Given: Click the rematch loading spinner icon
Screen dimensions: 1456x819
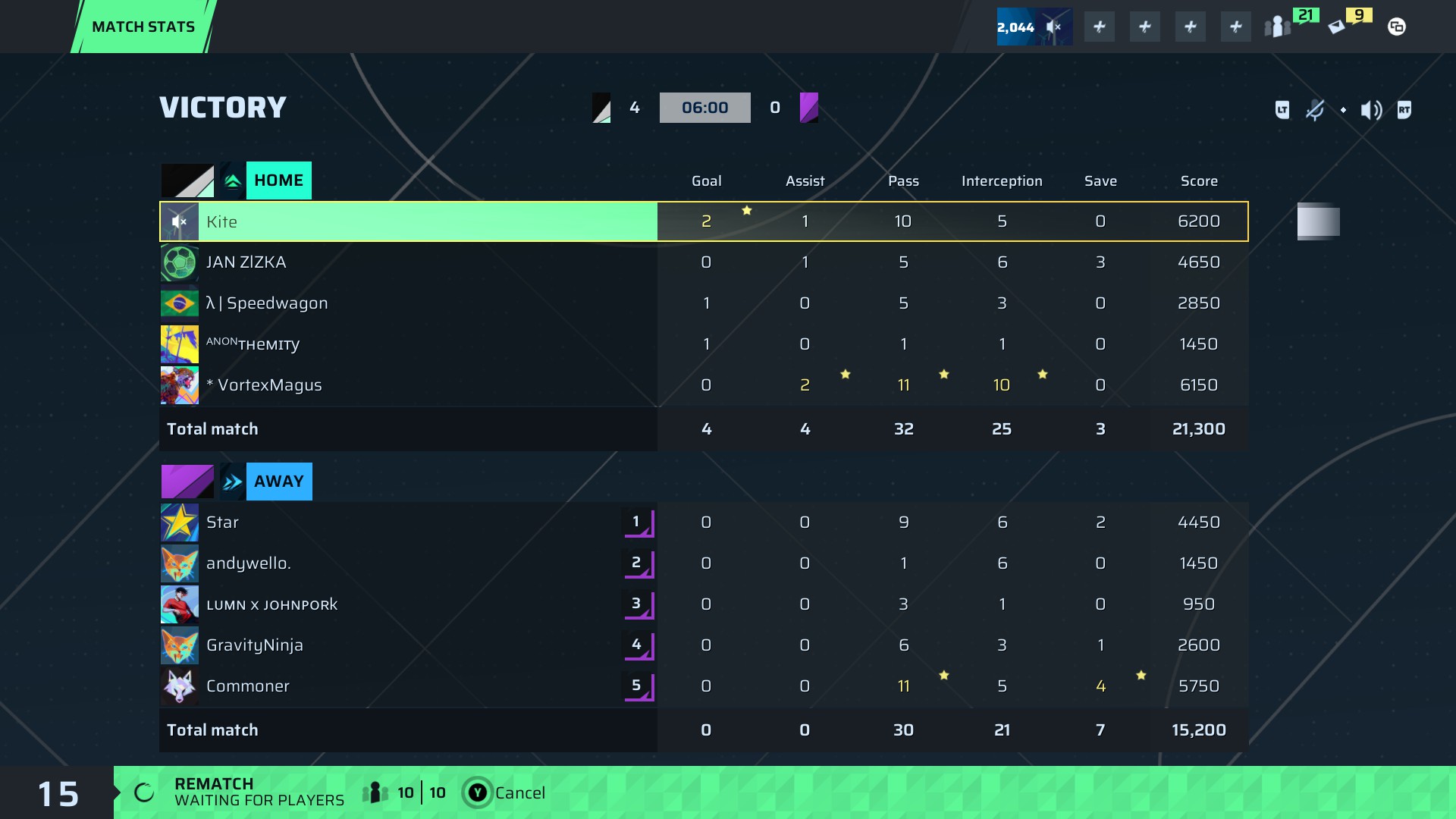Looking at the screenshot, I should coord(144,792).
